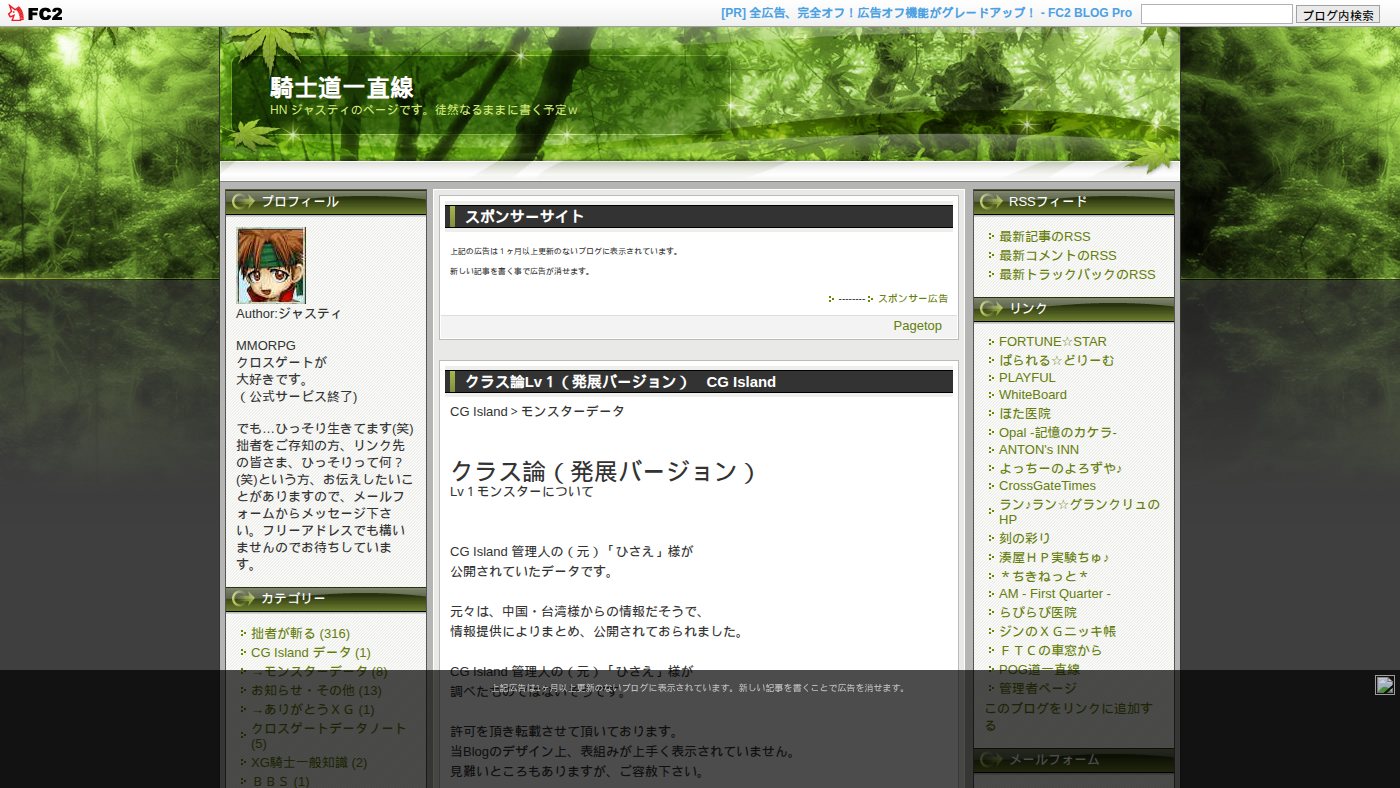Close the bottom ad overlay banner

(1385, 685)
